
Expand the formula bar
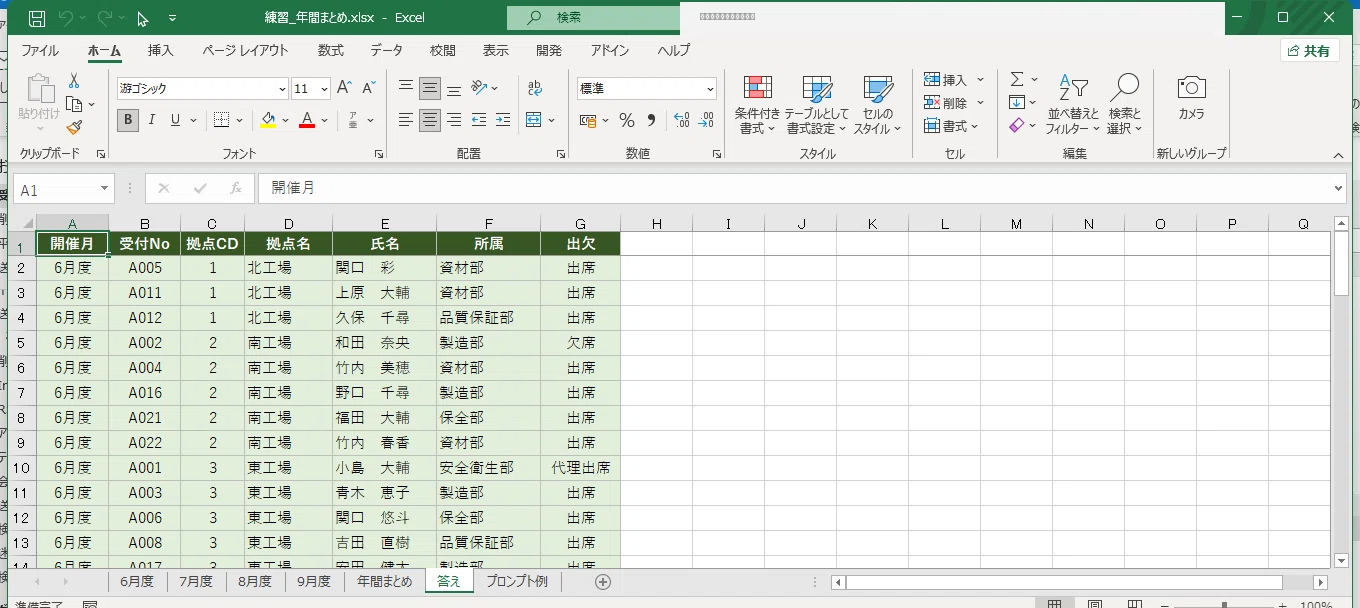coord(1339,188)
